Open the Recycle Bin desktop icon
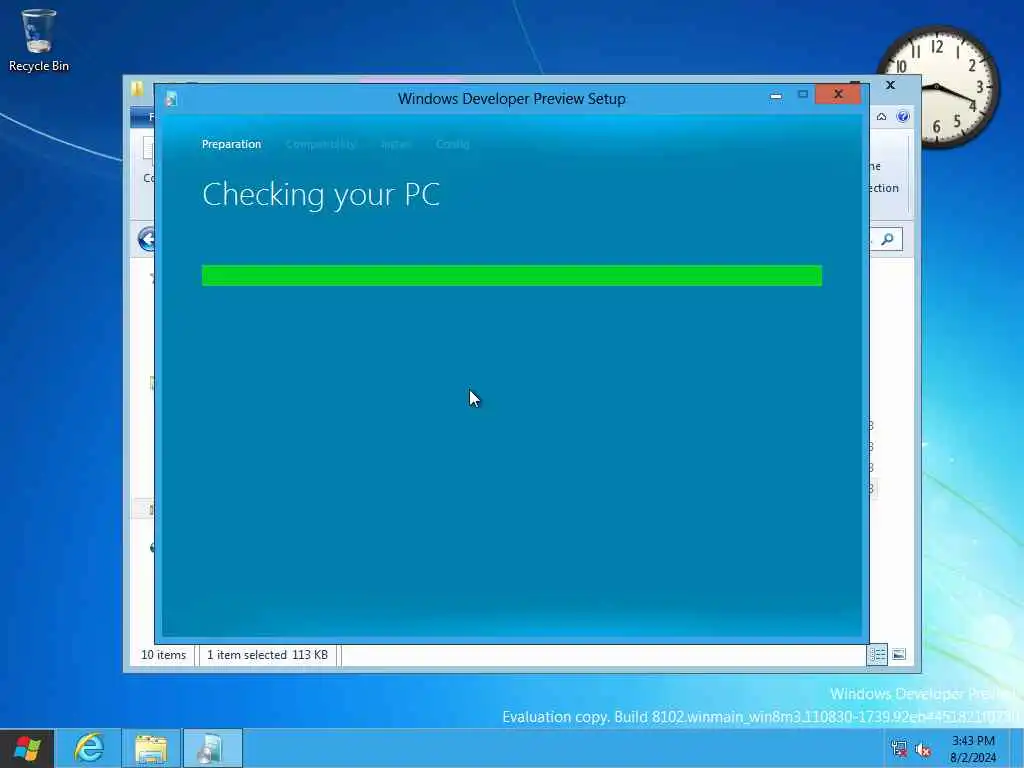 coord(39,40)
